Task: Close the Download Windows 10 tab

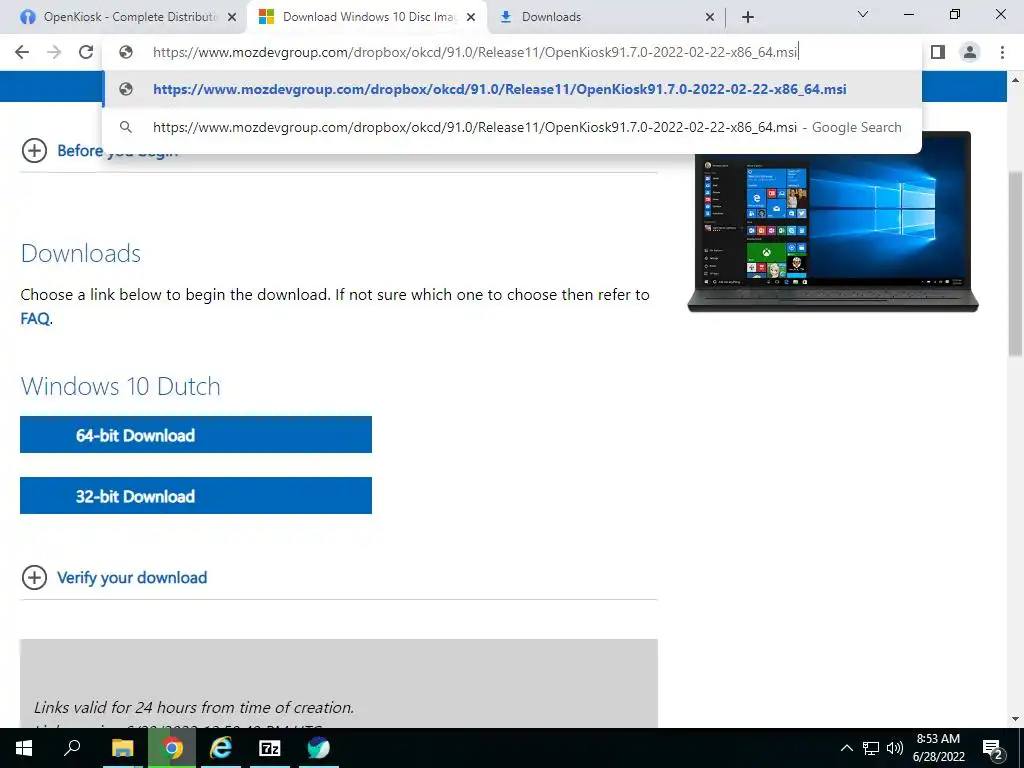Action: pos(472,18)
